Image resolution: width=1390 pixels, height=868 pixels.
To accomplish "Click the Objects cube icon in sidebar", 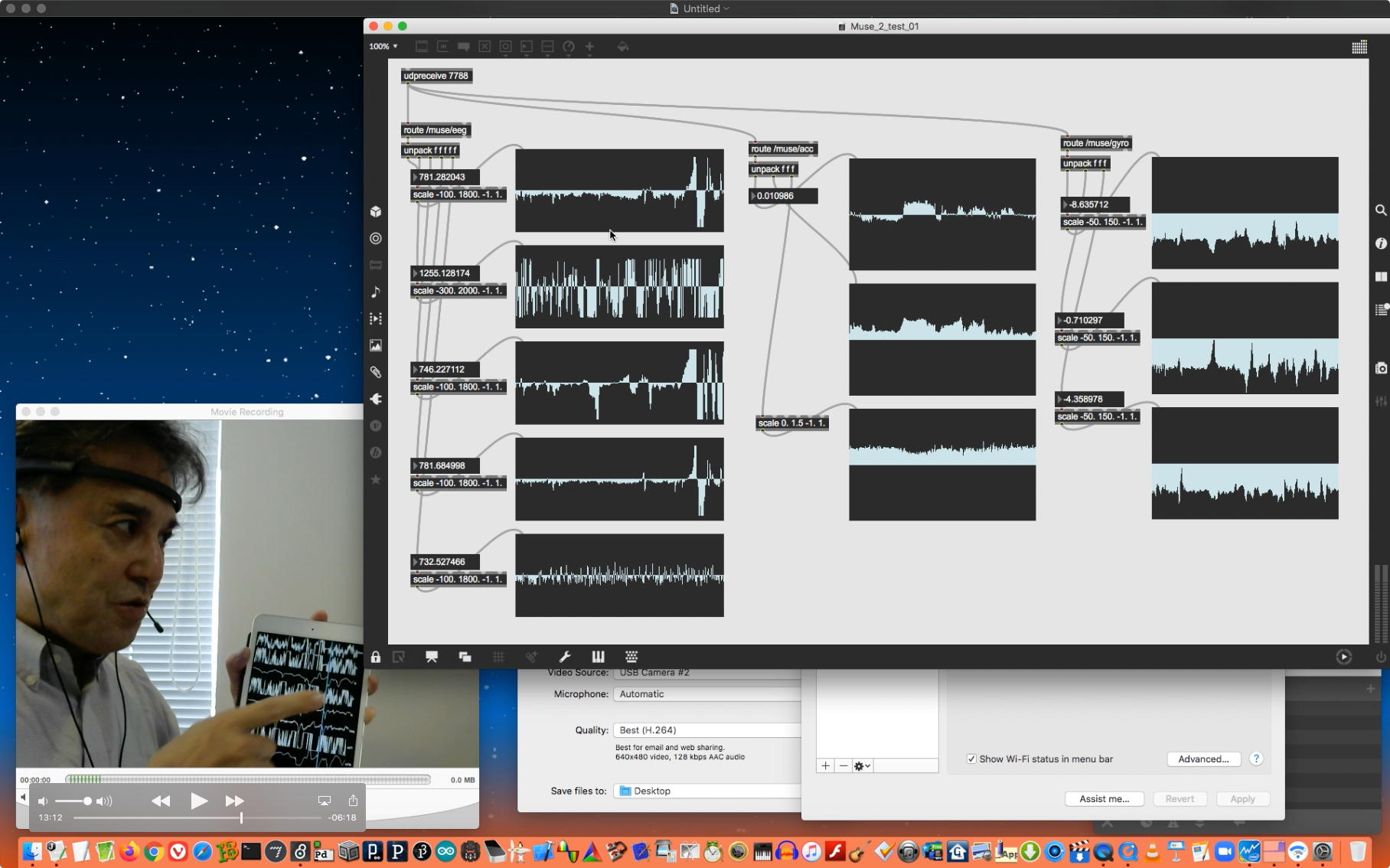I will [x=376, y=212].
